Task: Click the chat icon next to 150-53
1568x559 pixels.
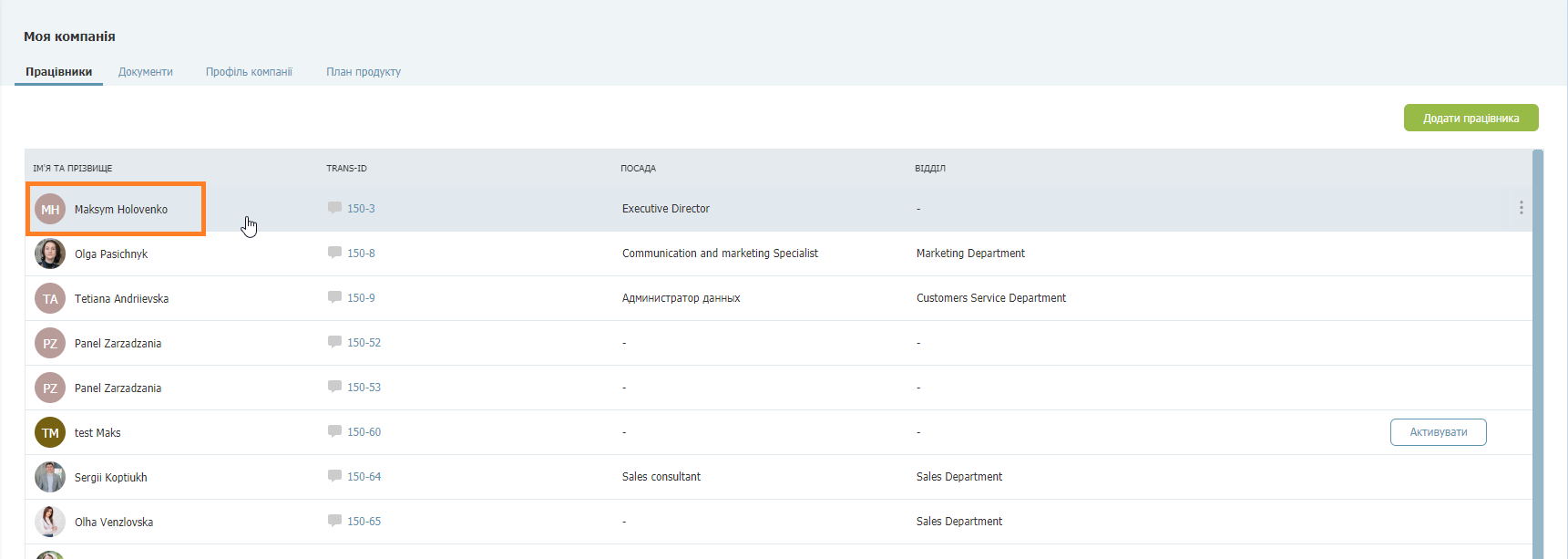Action: [334, 387]
